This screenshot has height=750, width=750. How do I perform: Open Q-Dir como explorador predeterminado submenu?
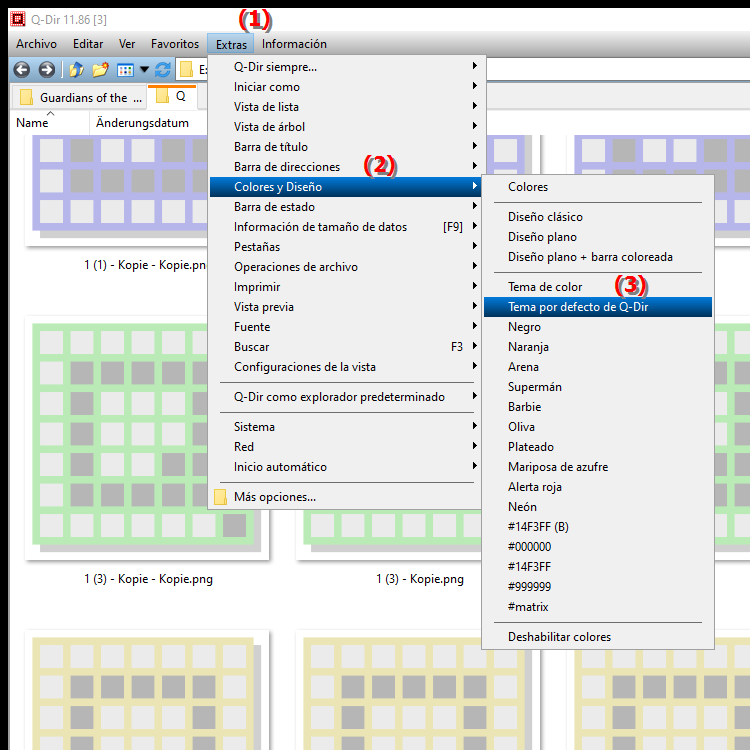pos(345,397)
